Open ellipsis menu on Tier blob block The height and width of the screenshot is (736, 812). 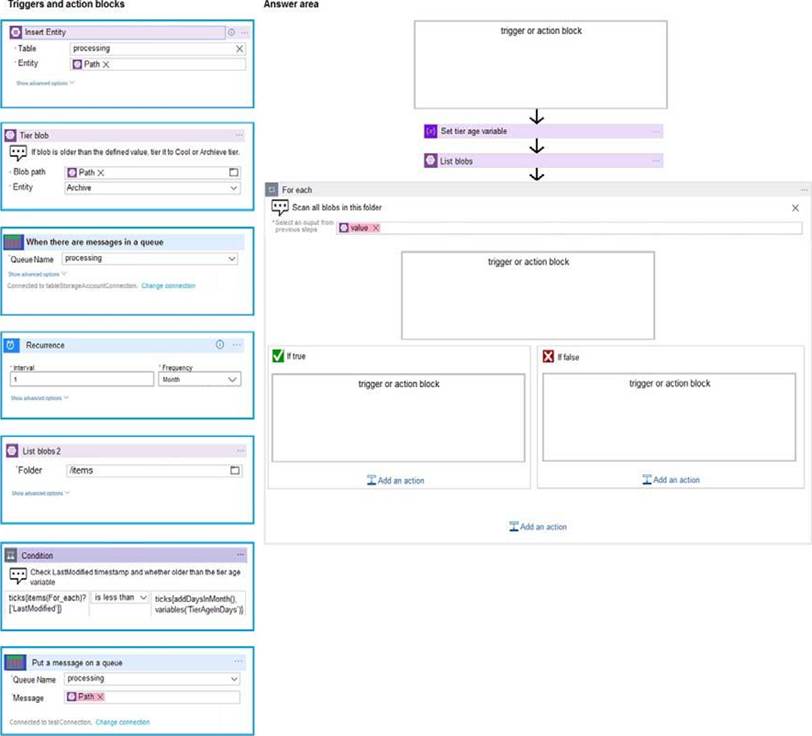tap(239, 134)
